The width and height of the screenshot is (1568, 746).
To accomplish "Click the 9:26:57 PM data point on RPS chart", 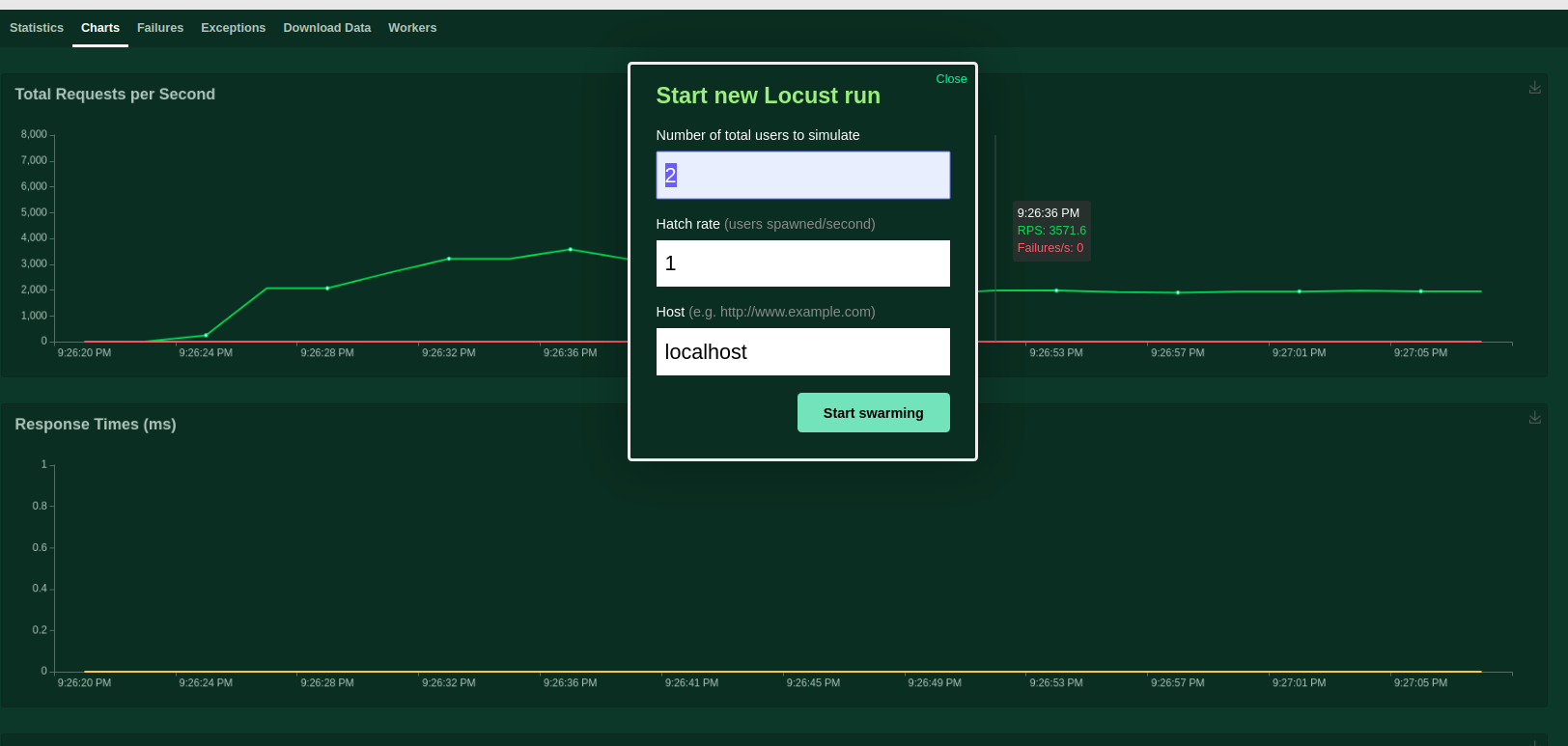I will click(x=1178, y=292).
